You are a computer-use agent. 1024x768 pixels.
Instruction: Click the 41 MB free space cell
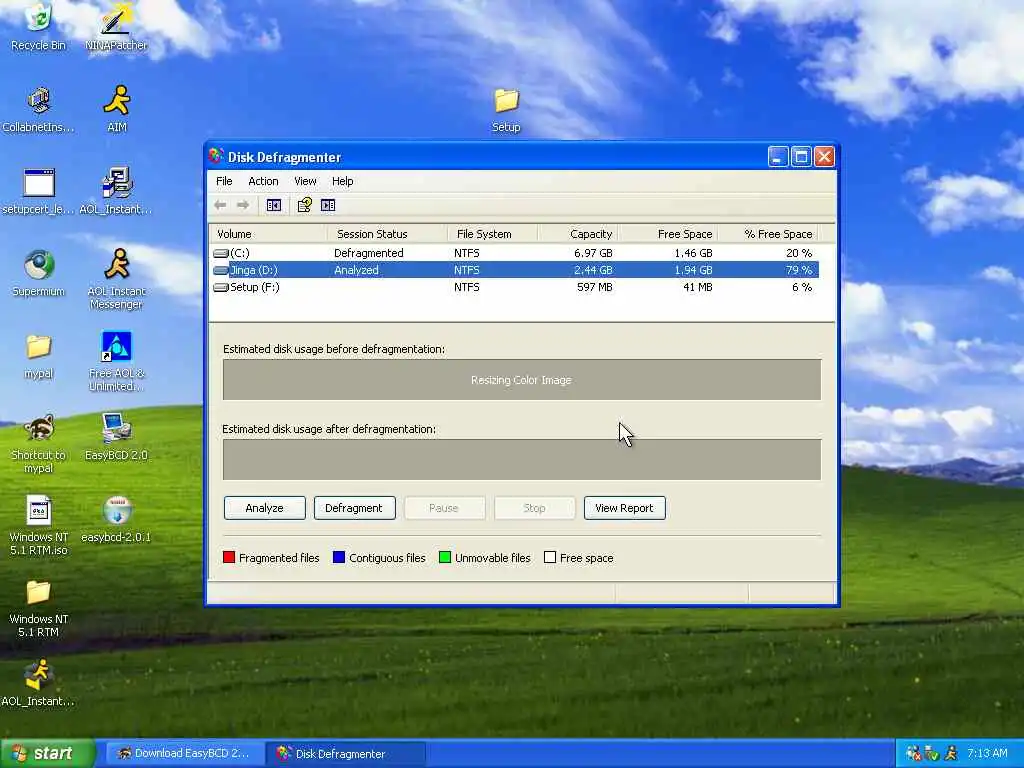[697, 287]
